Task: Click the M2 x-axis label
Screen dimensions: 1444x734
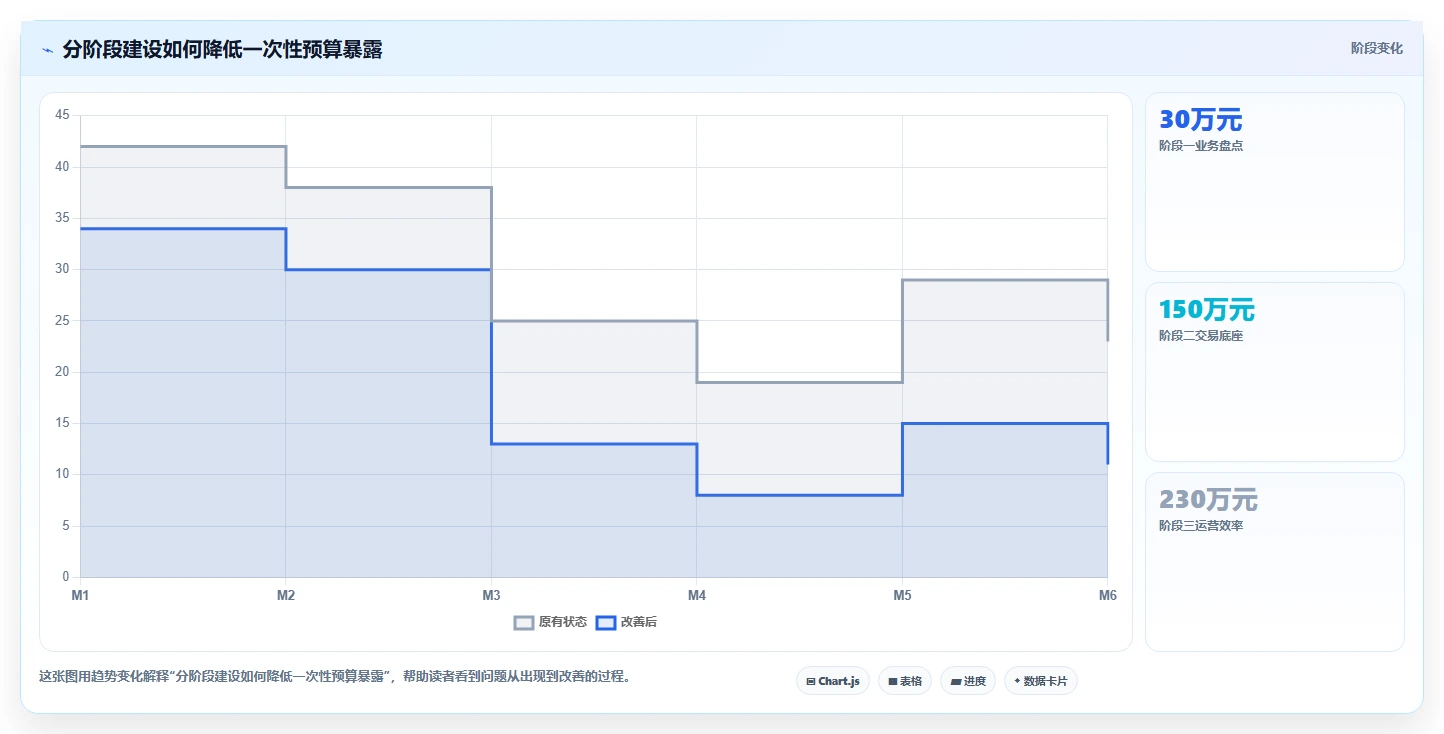Action: (286, 596)
